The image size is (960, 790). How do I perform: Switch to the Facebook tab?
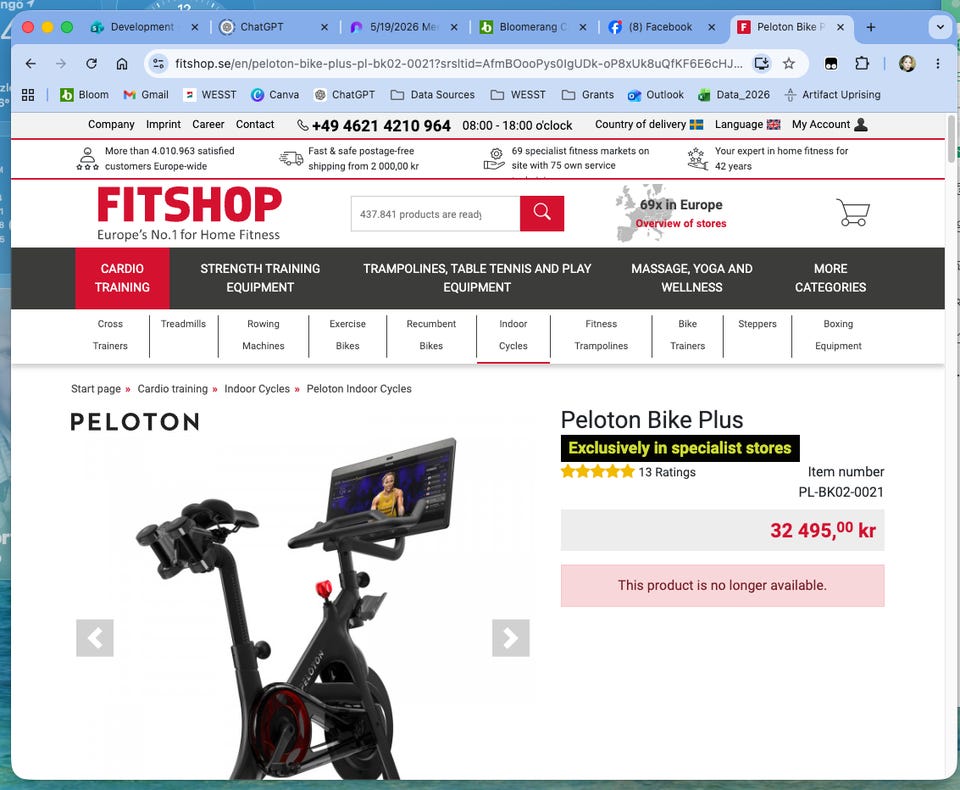click(660, 27)
